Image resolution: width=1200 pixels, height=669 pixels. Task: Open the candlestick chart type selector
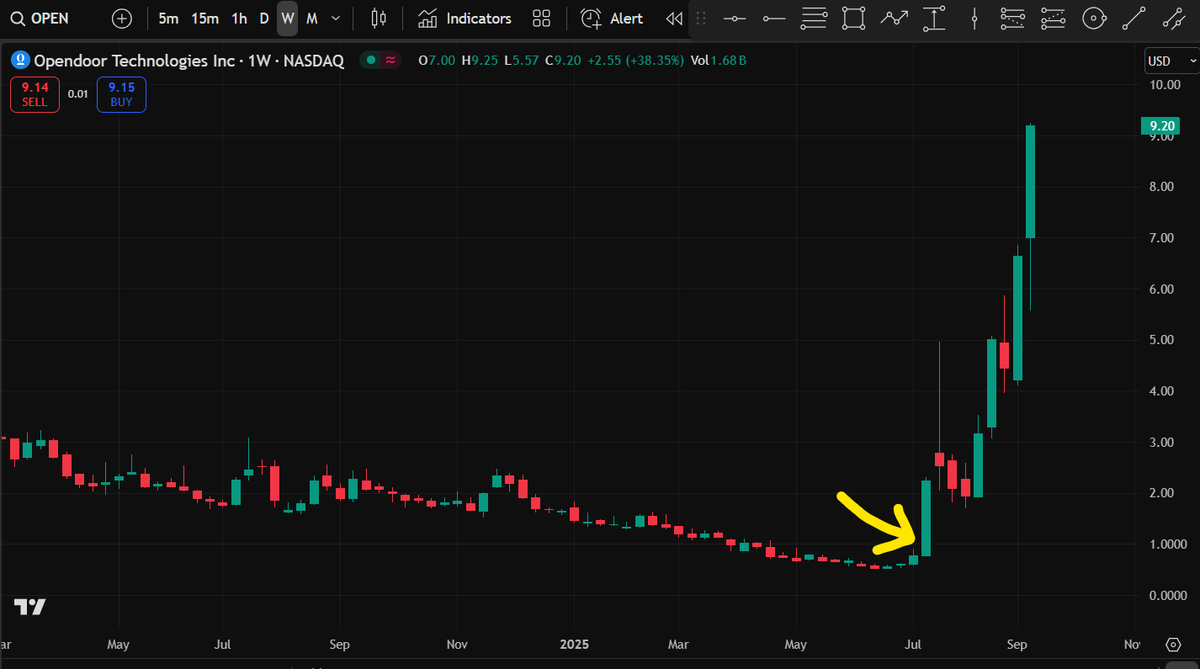(378, 18)
